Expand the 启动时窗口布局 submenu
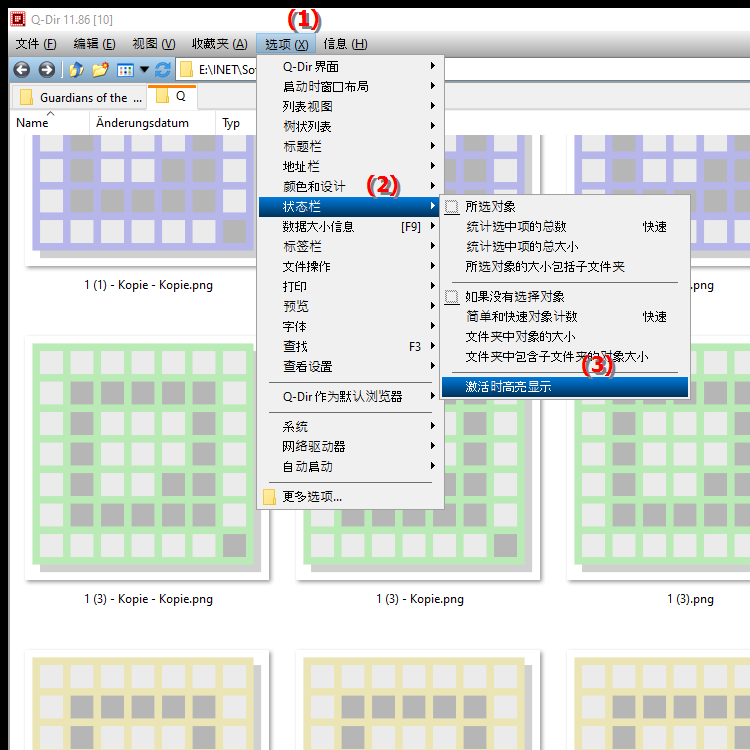This screenshot has width=750, height=750. click(351, 86)
